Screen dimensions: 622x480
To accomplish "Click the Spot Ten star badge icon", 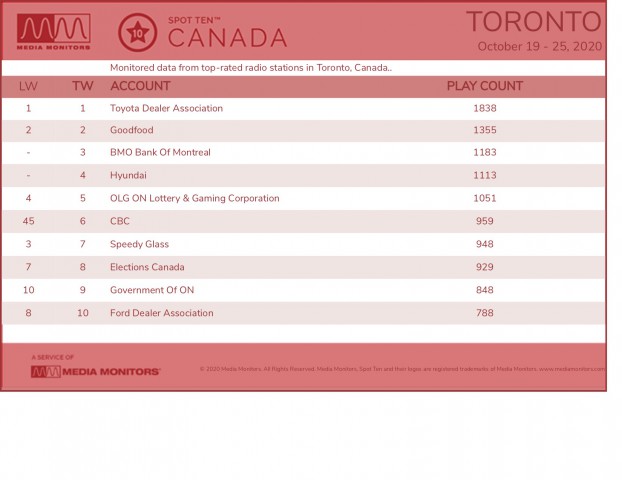I will coord(137,33).
